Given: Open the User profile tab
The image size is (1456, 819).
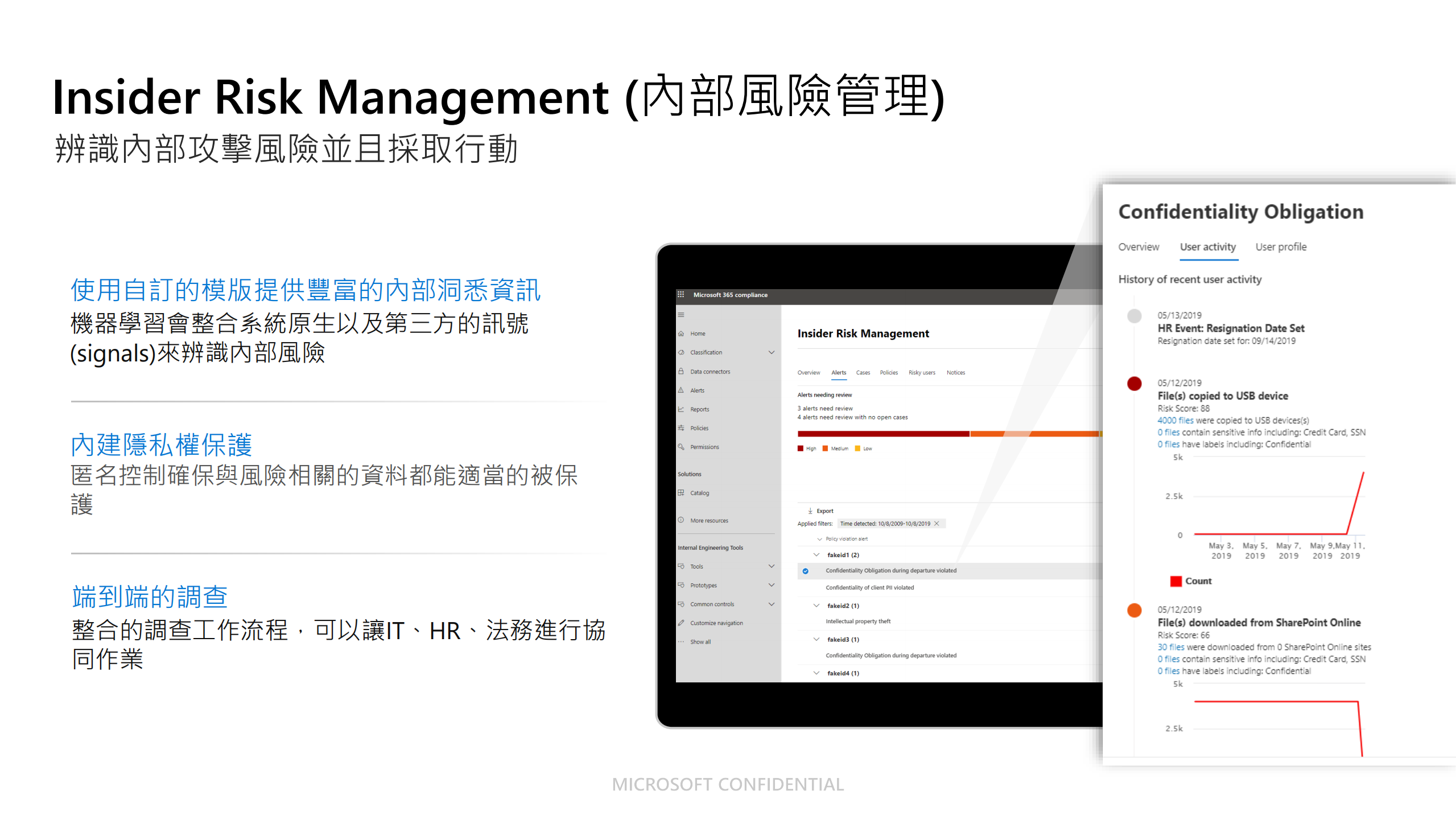Looking at the screenshot, I should [1280, 247].
